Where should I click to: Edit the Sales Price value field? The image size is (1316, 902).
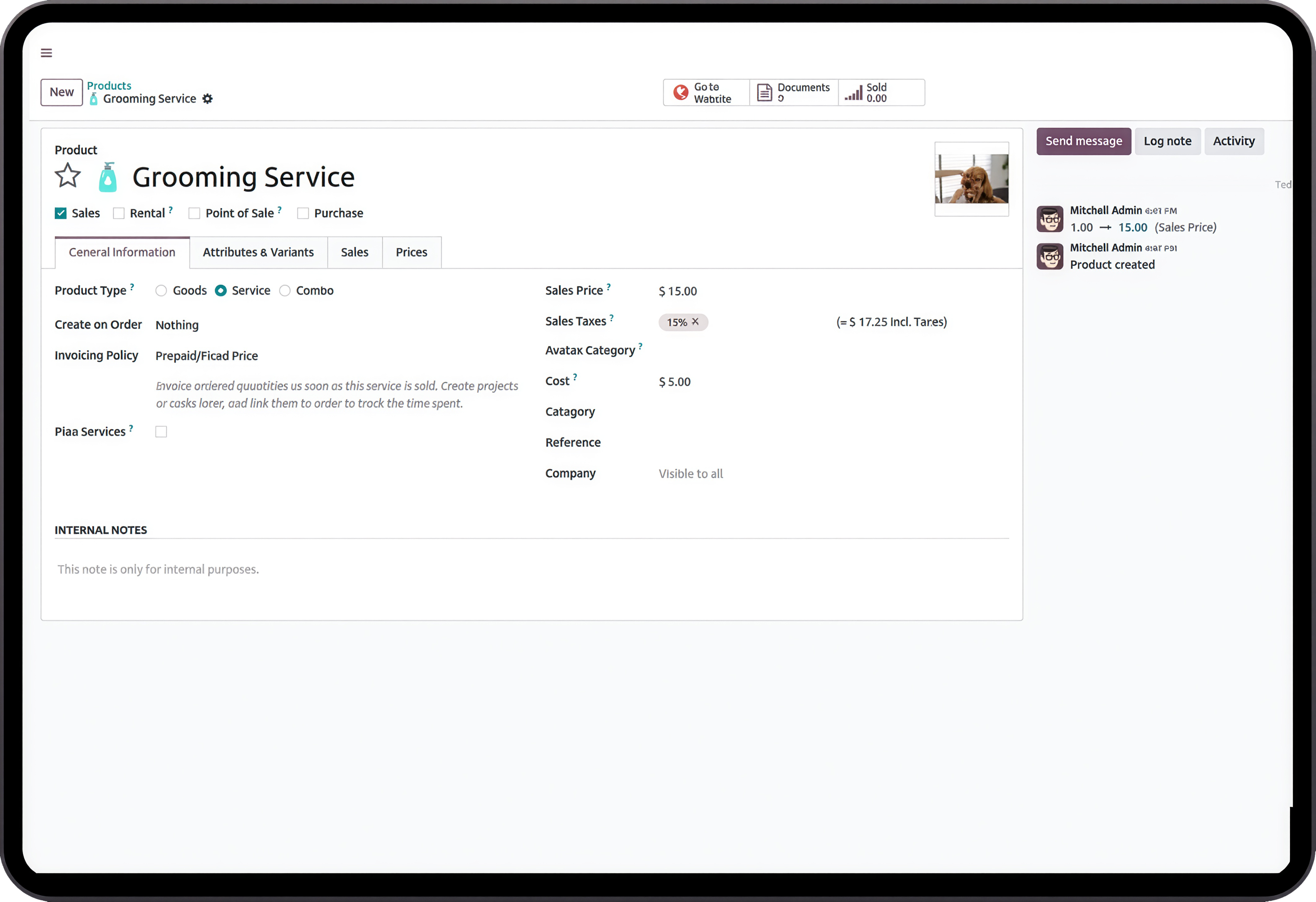point(833,291)
